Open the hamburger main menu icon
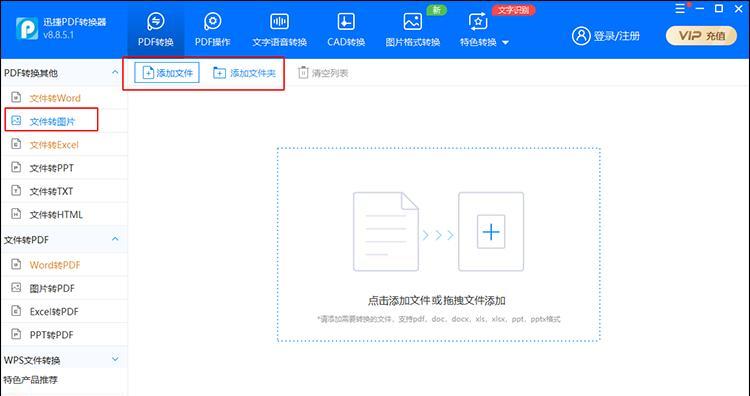The width and height of the screenshot is (750, 396). pyautogui.click(x=680, y=9)
